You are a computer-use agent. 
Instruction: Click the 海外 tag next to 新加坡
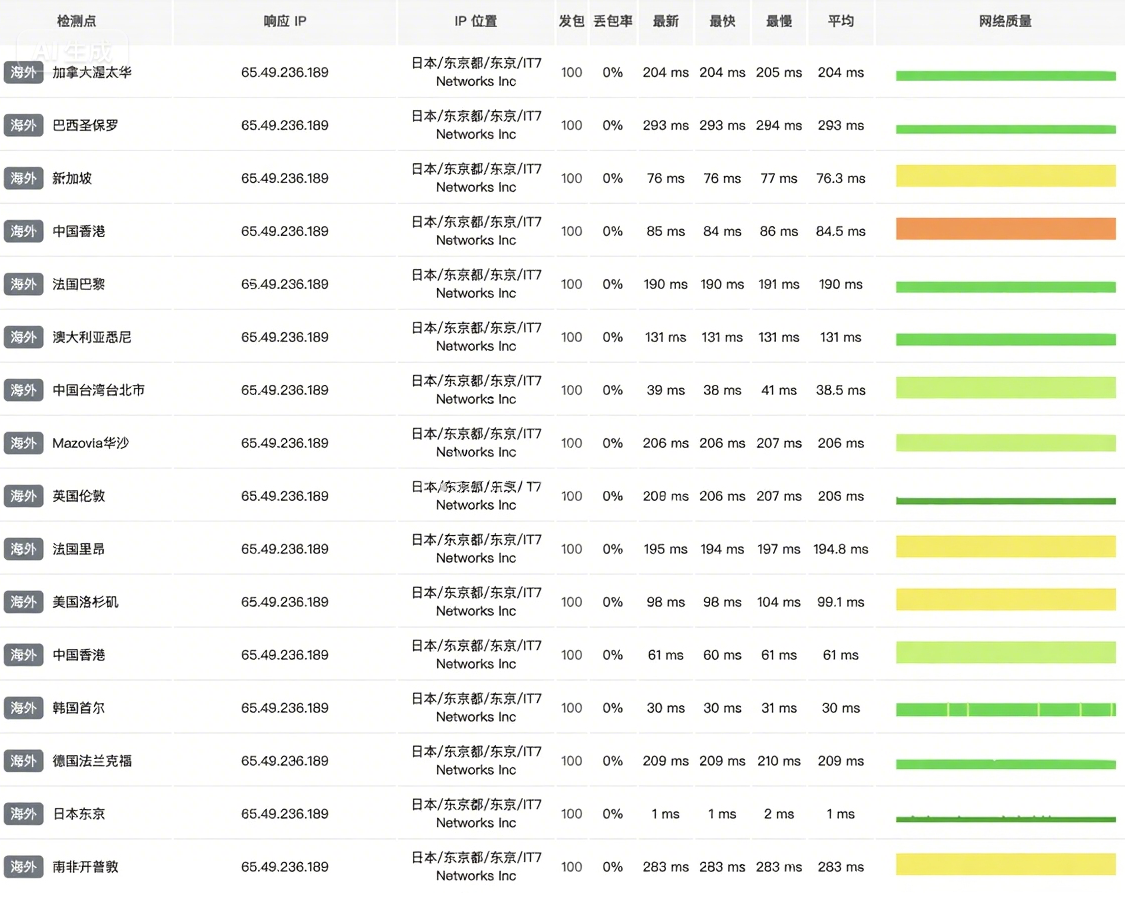coord(24,178)
